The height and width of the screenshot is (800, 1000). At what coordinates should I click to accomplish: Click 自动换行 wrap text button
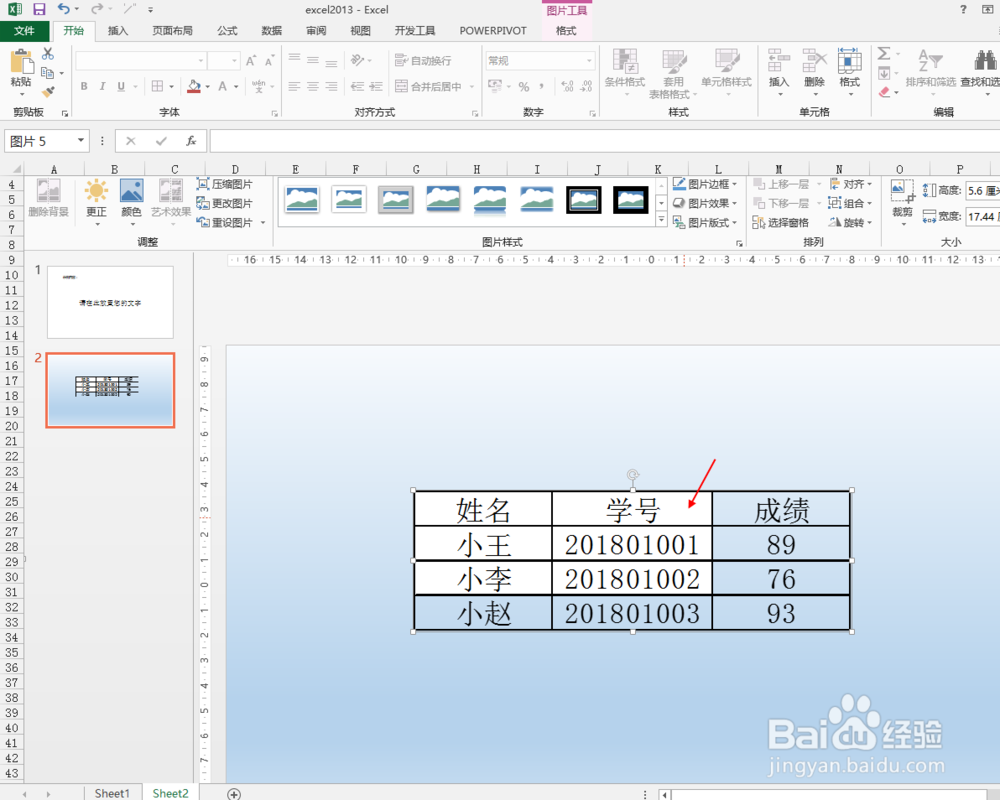point(423,61)
